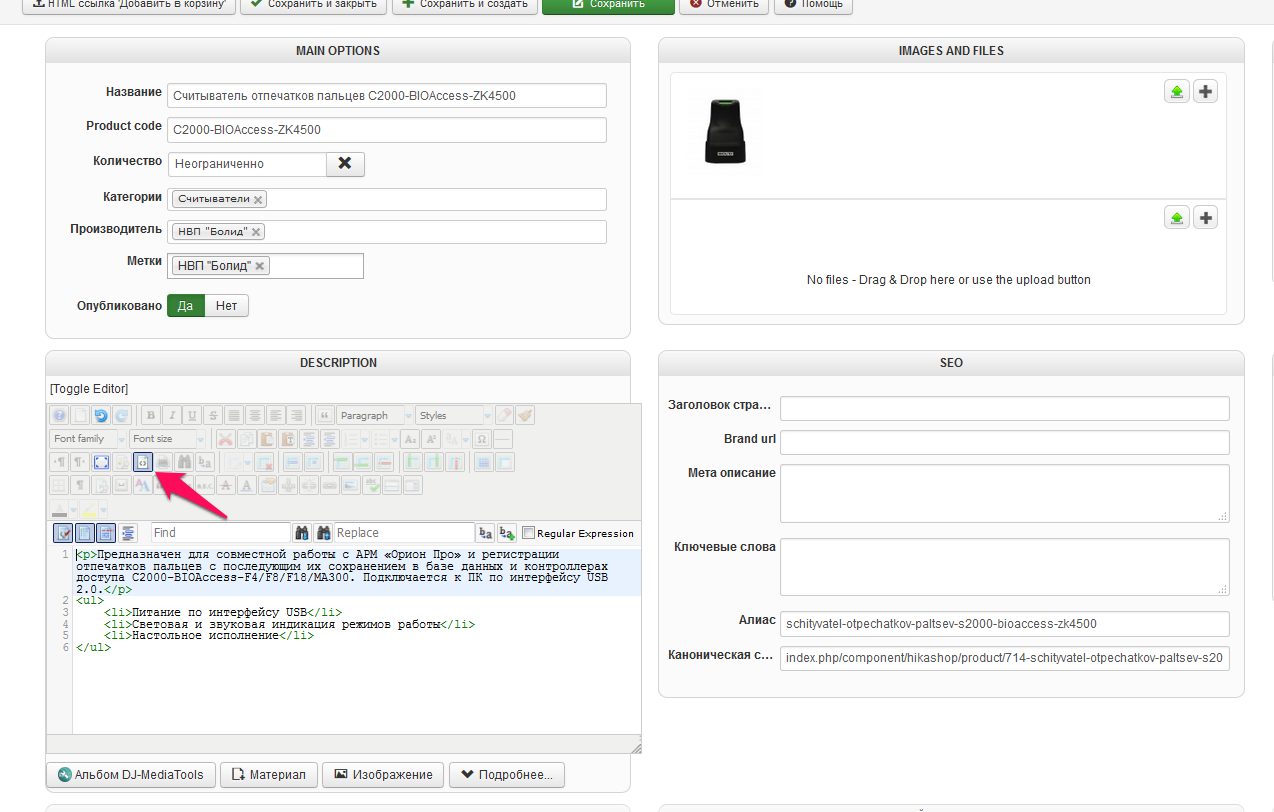The width and height of the screenshot is (1274, 812).
Task: Toggle syntax highlighting in source editor
Action: click(x=64, y=533)
